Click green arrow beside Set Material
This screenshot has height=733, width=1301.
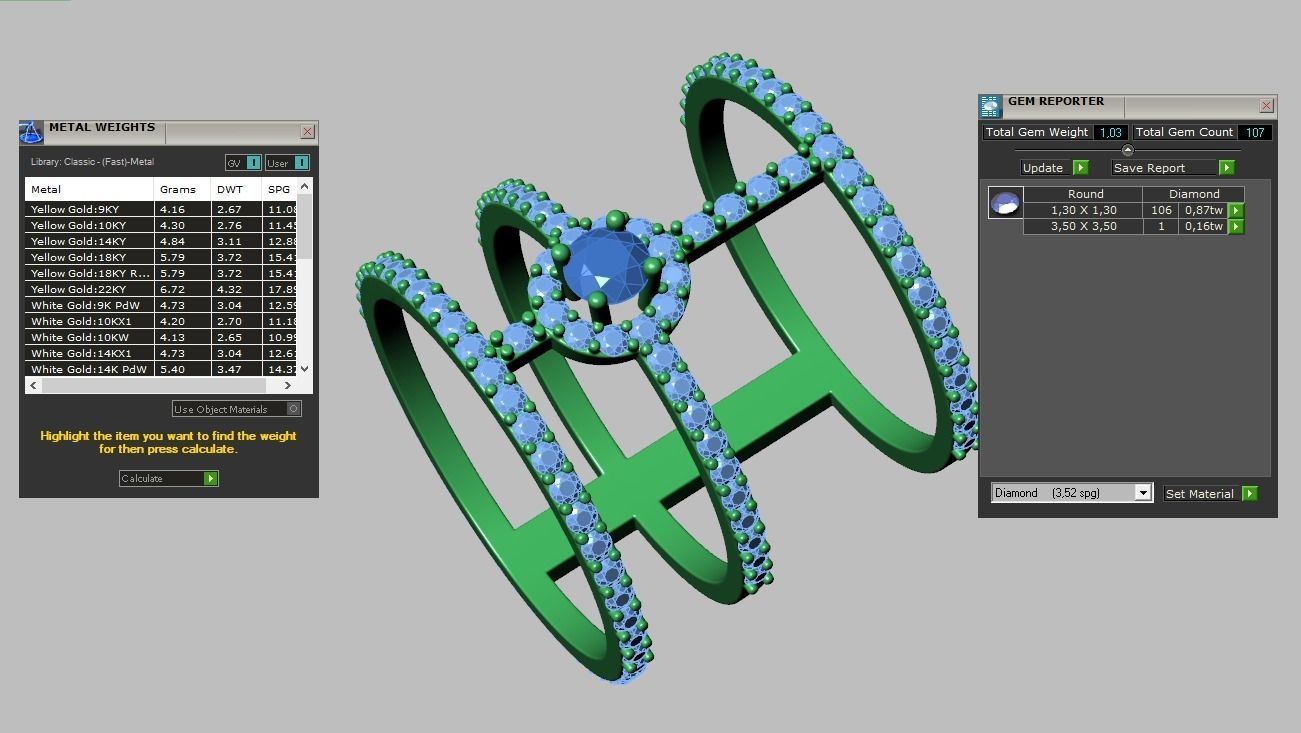click(x=1249, y=493)
